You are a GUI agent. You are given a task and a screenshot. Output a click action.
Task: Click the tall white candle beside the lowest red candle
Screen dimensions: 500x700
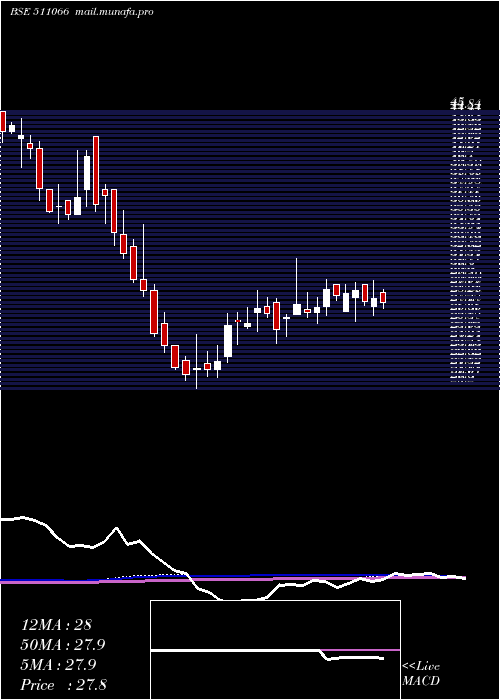pyautogui.click(x=228, y=341)
